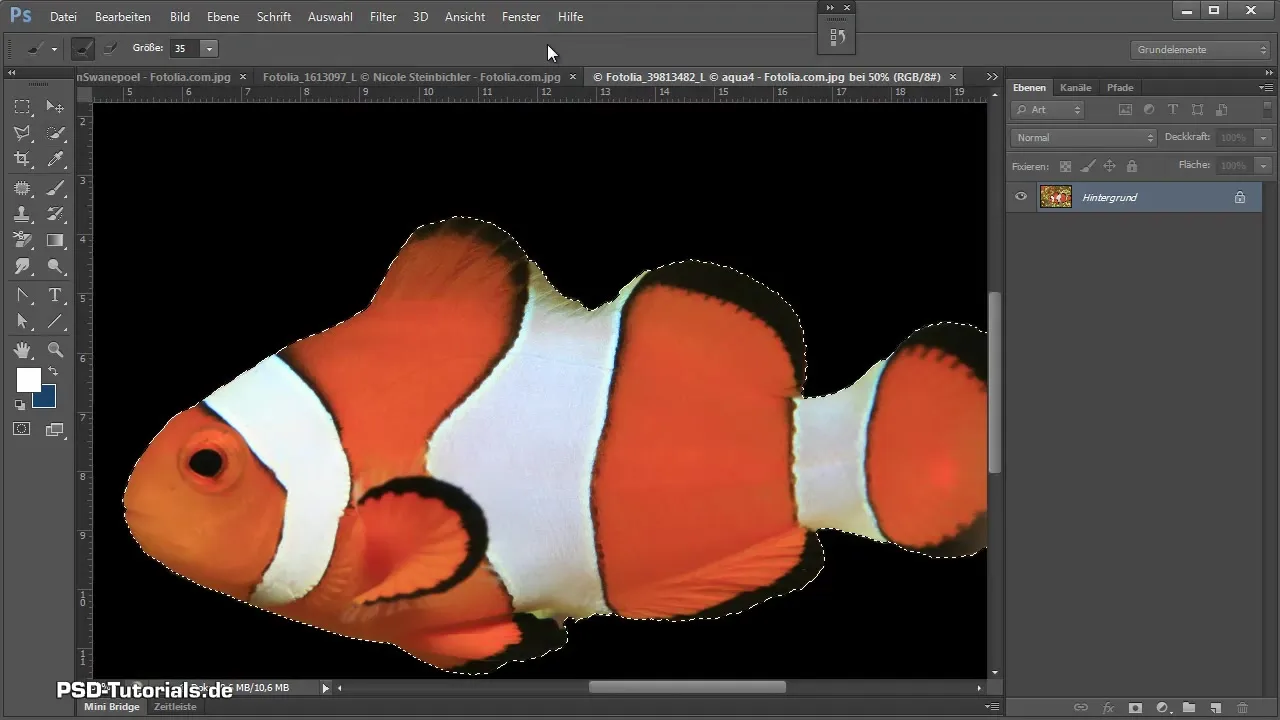Image resolution: width=1280 pixels, height=720 pixels.
Task: Select the Clone Stamp tool
Action: pyautogui.click(x=22, y=214)
